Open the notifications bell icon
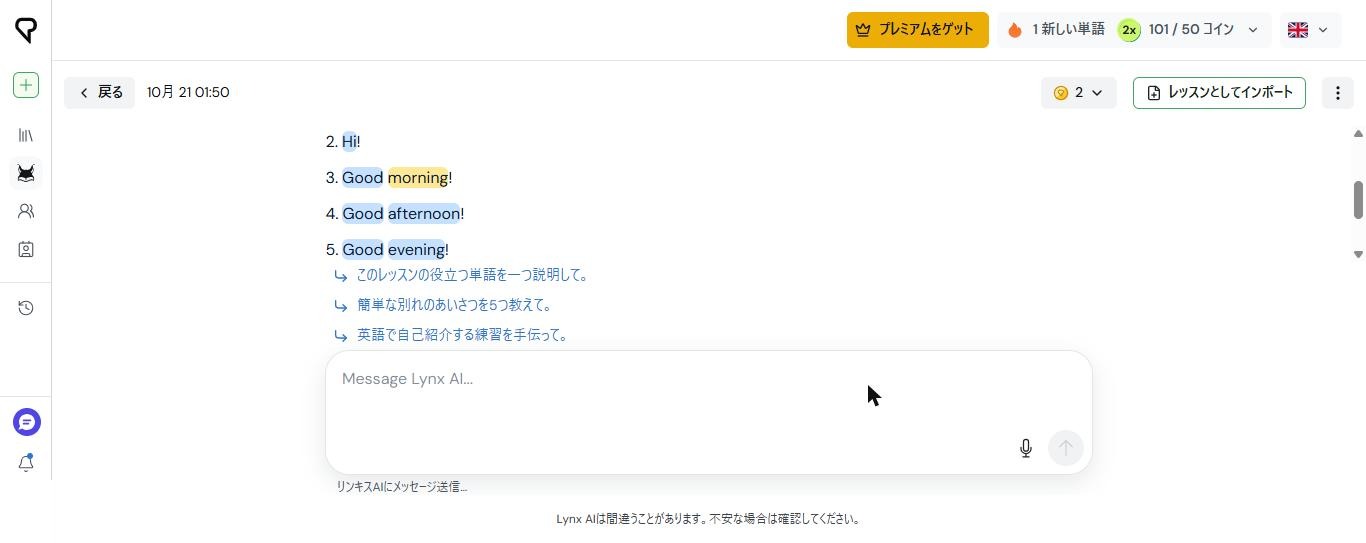The height and width of the screenshot is (543, 1366). click(x=26, y=463)
